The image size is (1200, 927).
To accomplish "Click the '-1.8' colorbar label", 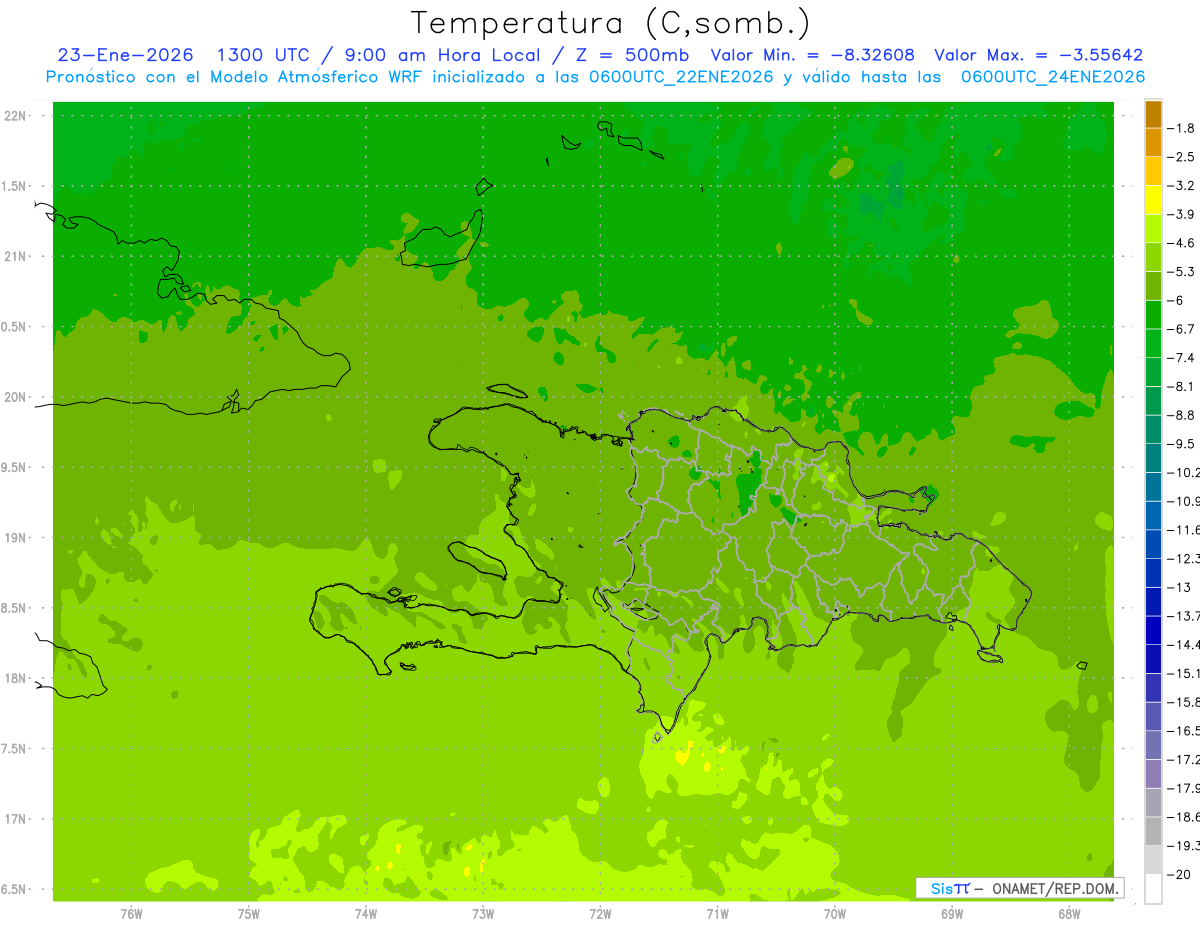I will pos(1181,128).
